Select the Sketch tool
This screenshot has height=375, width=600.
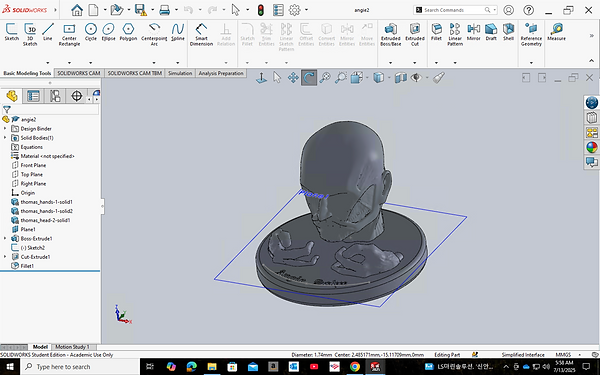coord(11,32)
